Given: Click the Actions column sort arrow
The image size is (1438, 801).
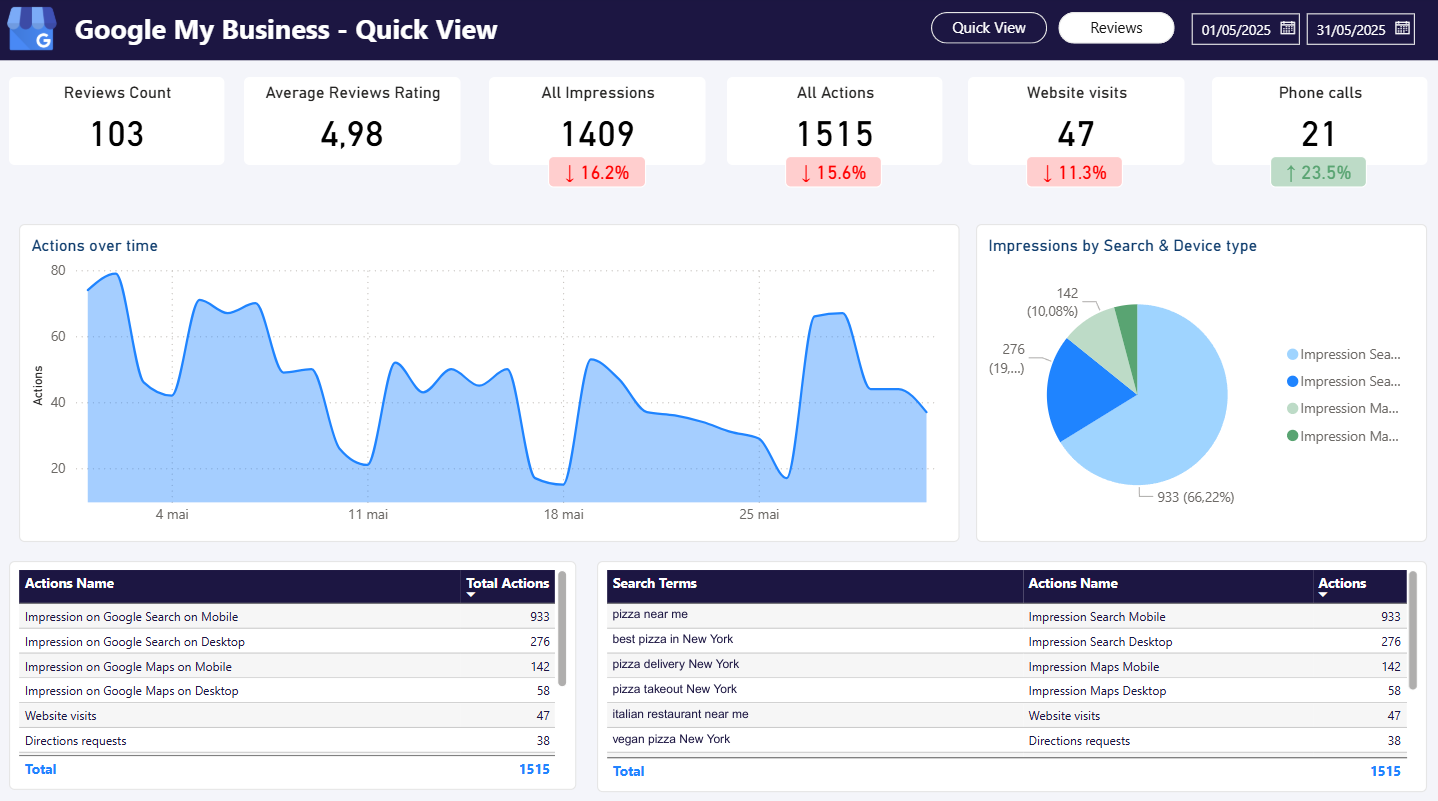Looking at the screenshot, I should (x=1324, y=595).
